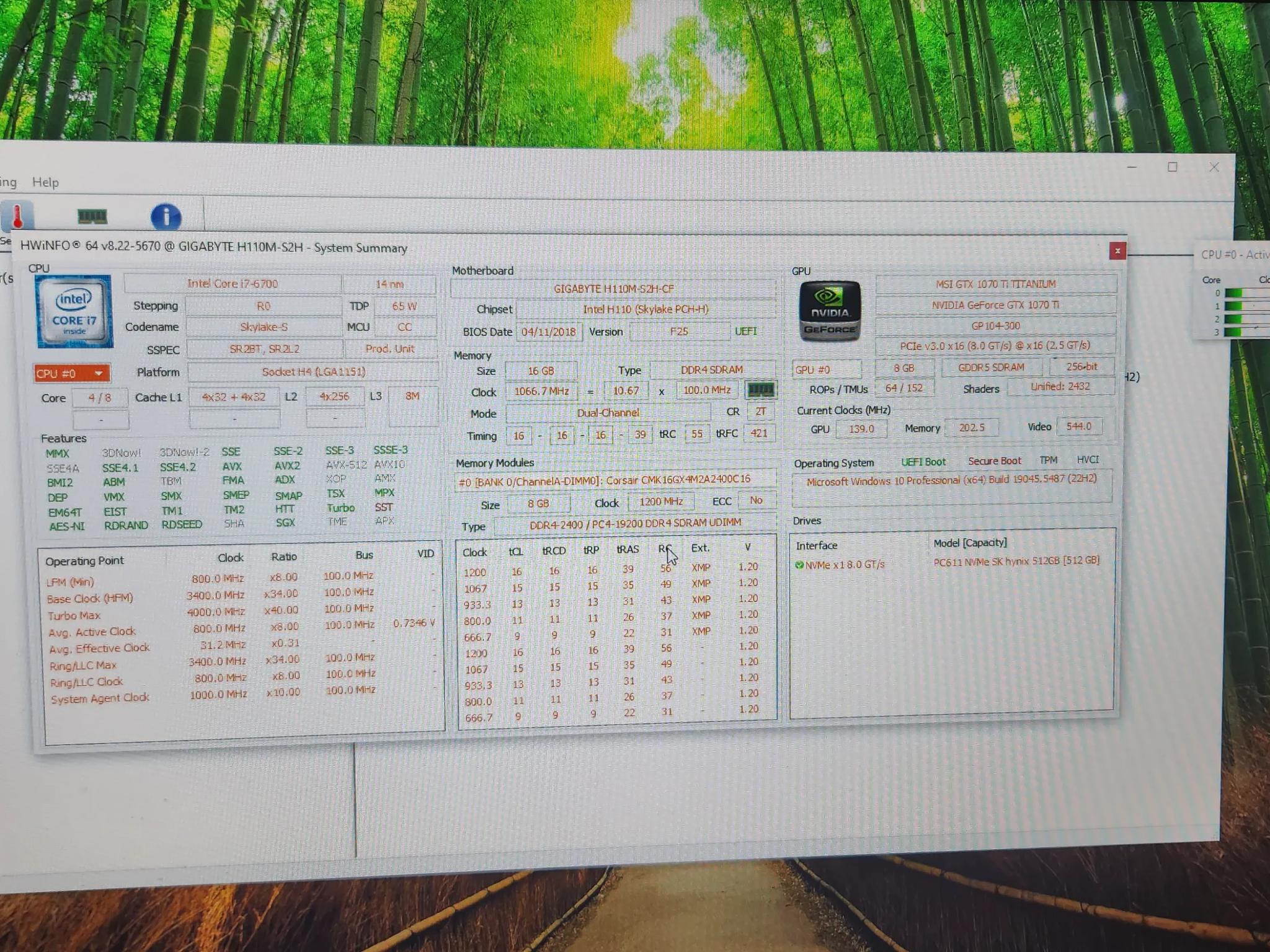
Task: Click the DDR4-2400 / PC4-19200 type field
Action: pos(635,523)
